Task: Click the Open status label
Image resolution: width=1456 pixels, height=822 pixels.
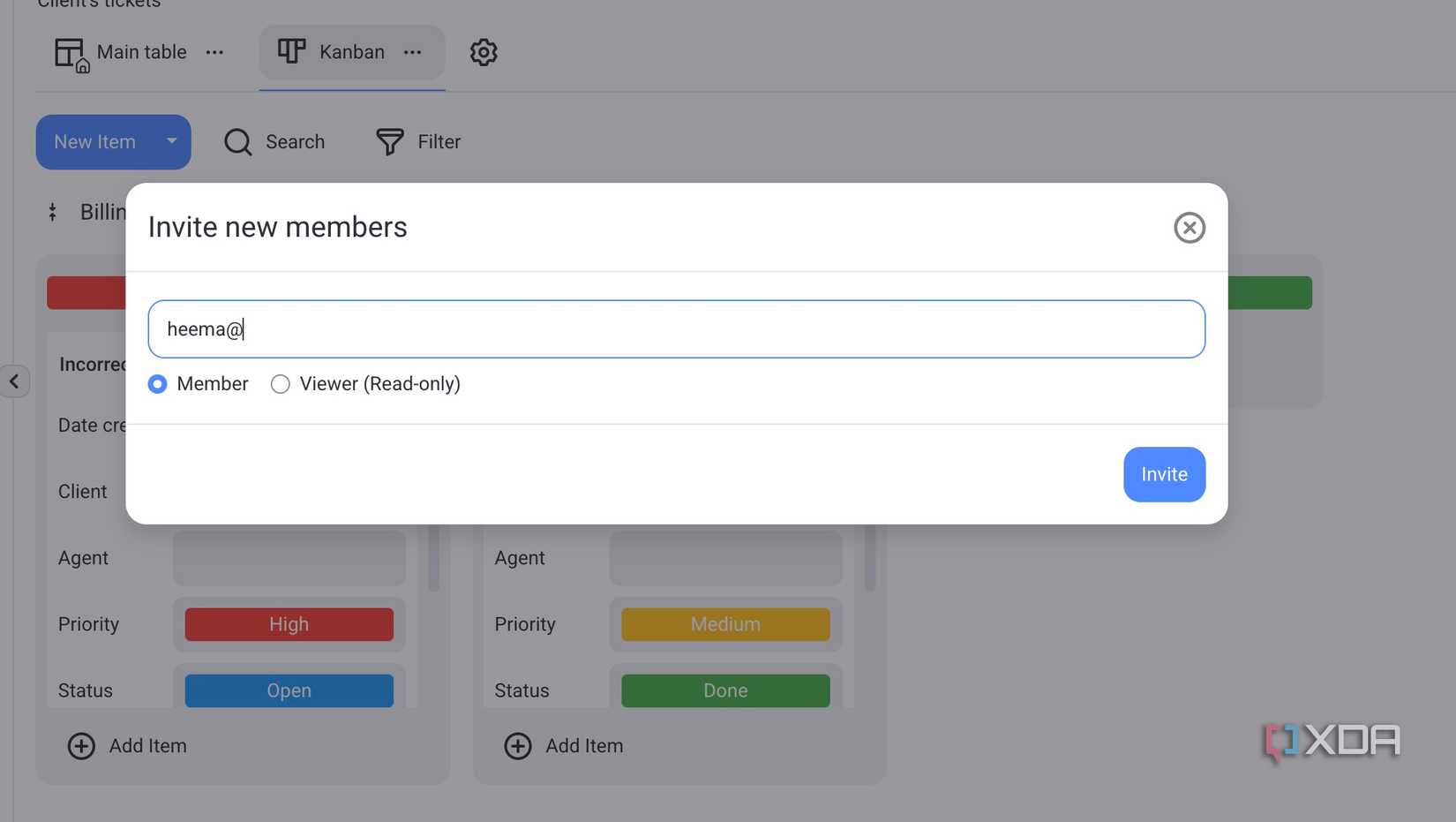Action: [x=289, y=690]
